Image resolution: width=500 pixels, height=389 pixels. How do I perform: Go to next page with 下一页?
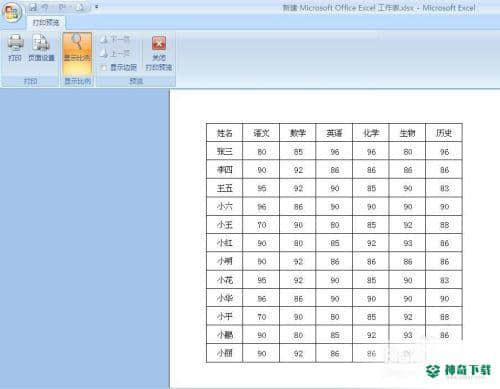(x=115, y=40)
